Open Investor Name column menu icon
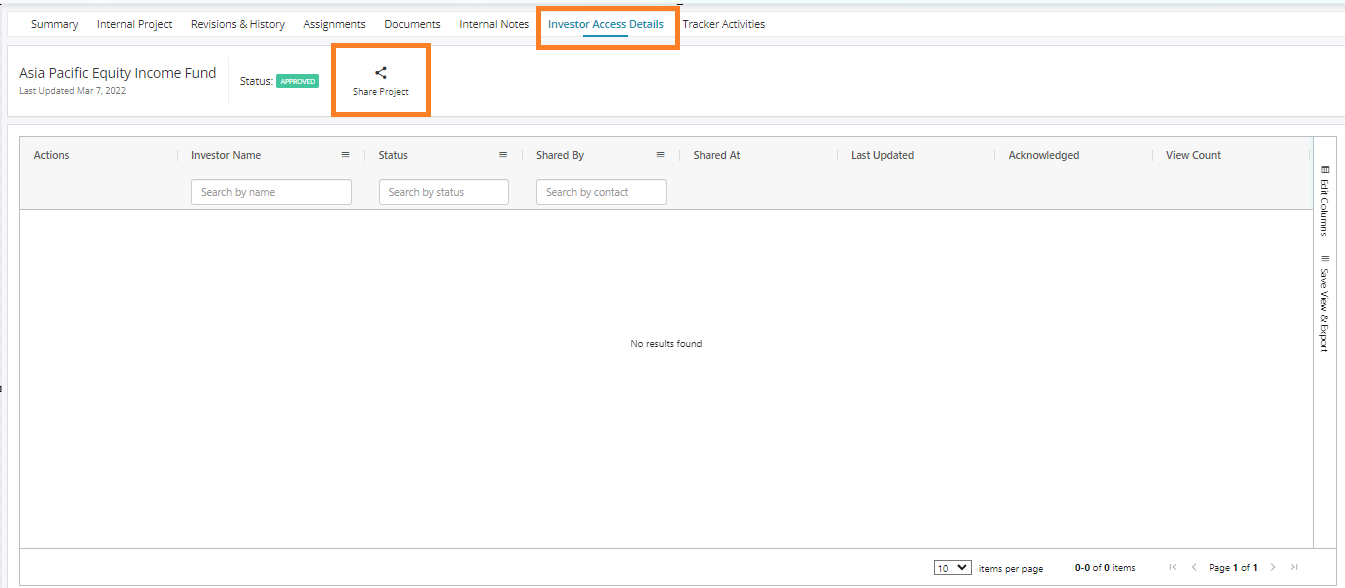 pyautogui.click(x=345, y=155)
